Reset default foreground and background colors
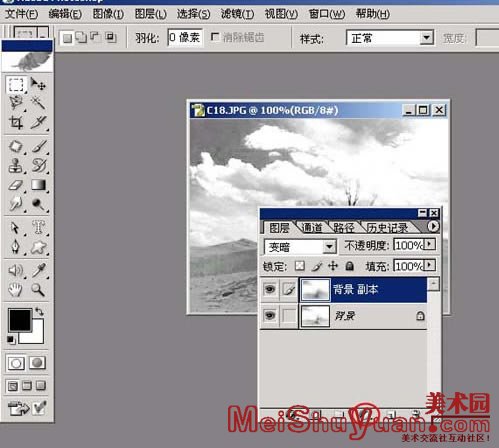Image resolution: width=499 pixels, height=448 pixels. [11, 340]
